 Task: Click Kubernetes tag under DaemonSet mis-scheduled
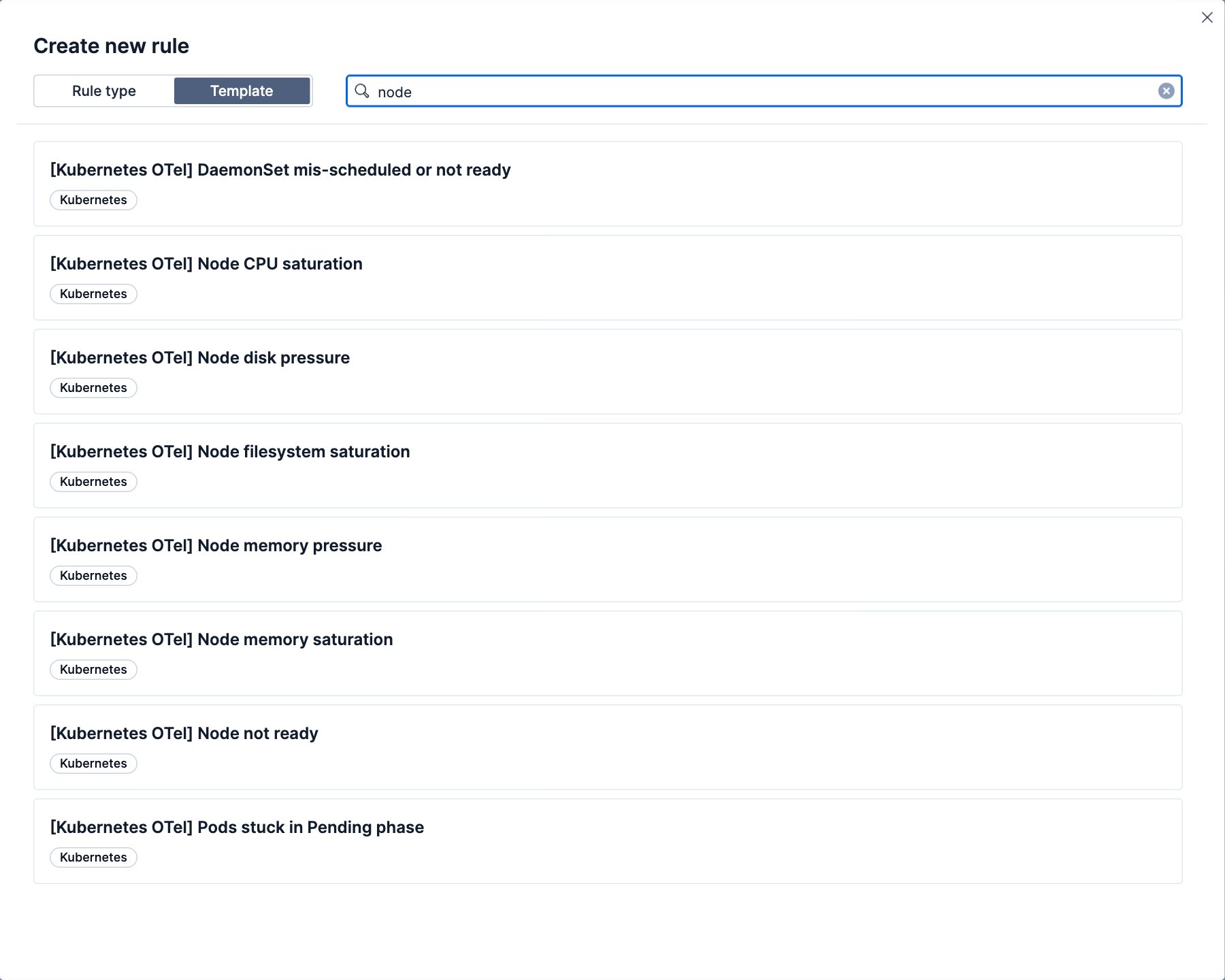[x=93, y=200]
